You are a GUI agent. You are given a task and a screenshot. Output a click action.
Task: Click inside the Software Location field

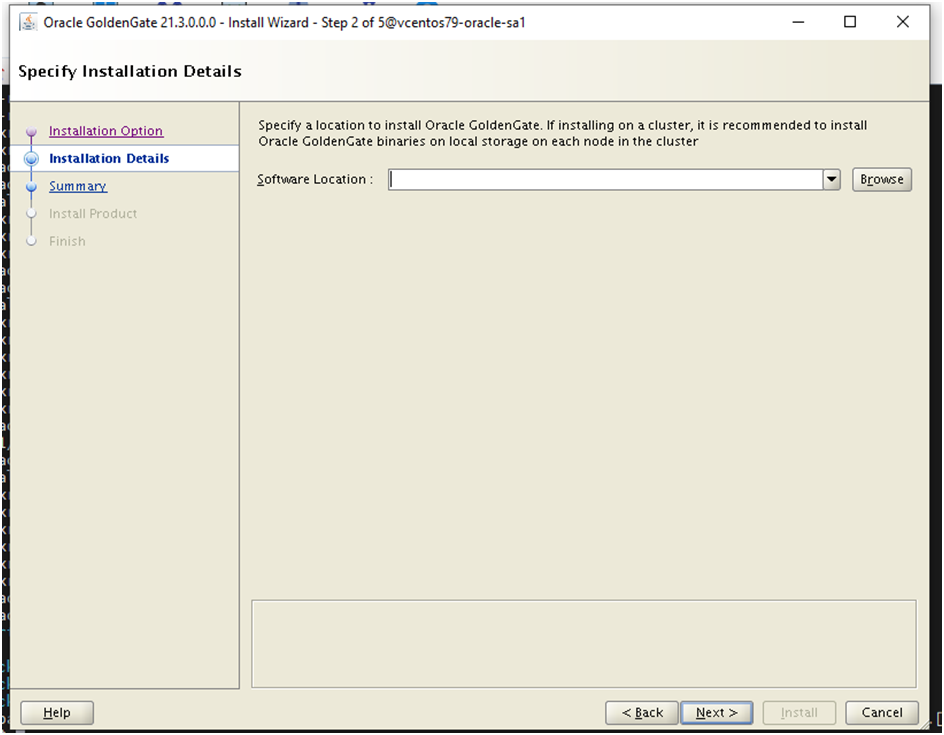pos(606,179)
